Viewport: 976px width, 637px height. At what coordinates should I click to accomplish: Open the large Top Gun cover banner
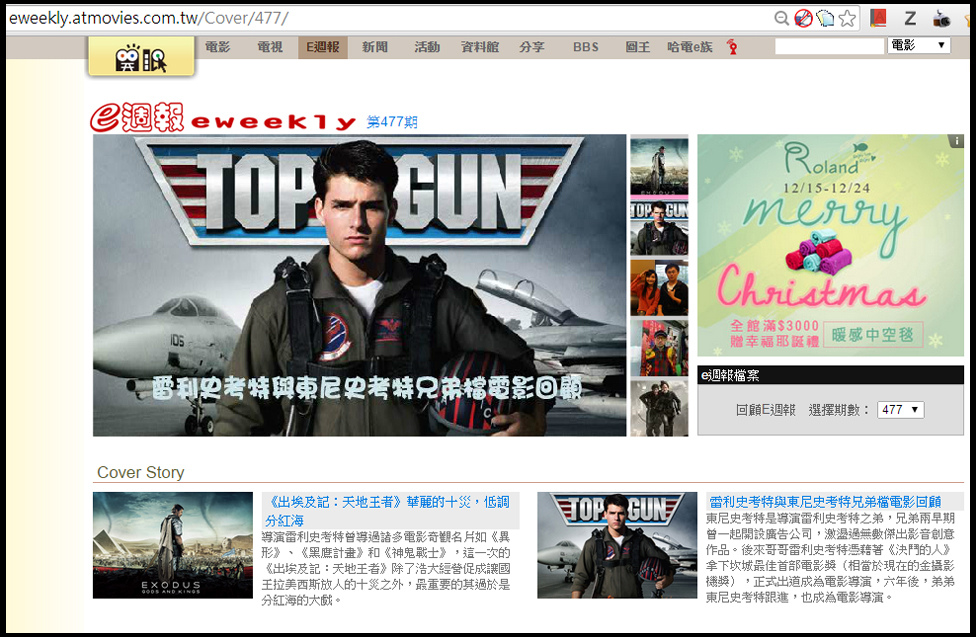(359, 285)
